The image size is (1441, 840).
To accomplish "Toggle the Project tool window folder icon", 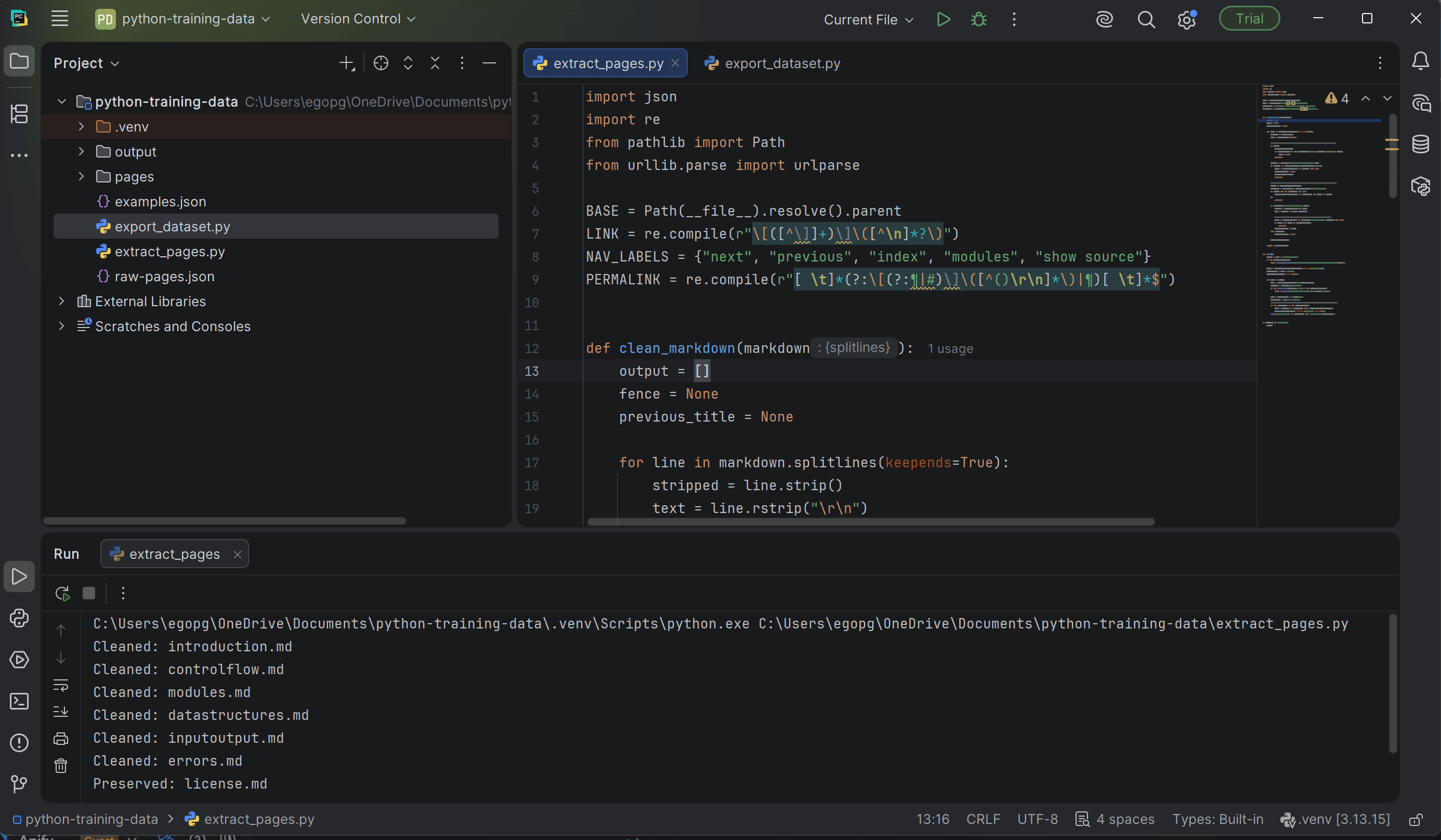I will (19, 61).
